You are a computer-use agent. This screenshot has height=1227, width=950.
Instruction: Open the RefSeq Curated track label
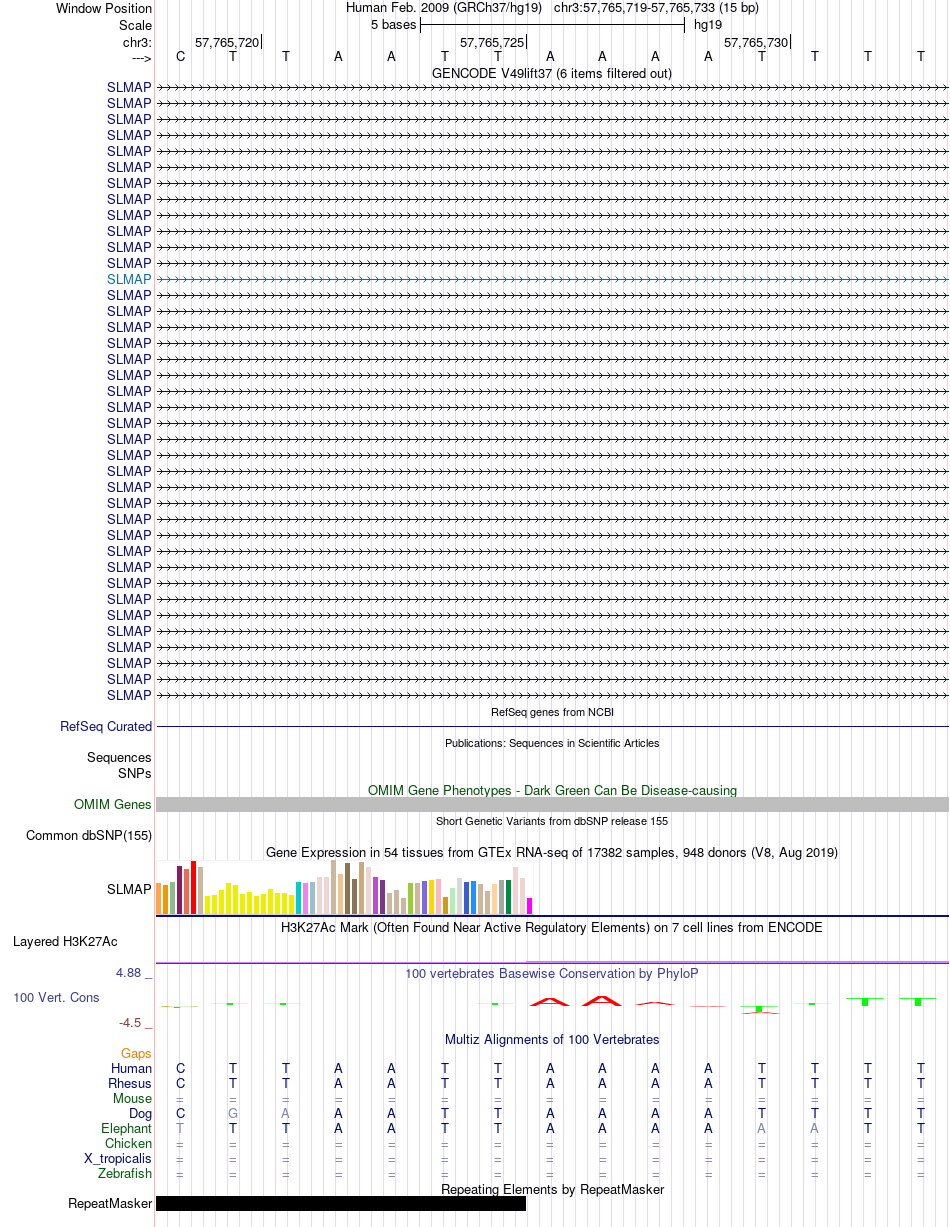coord(106,727)
